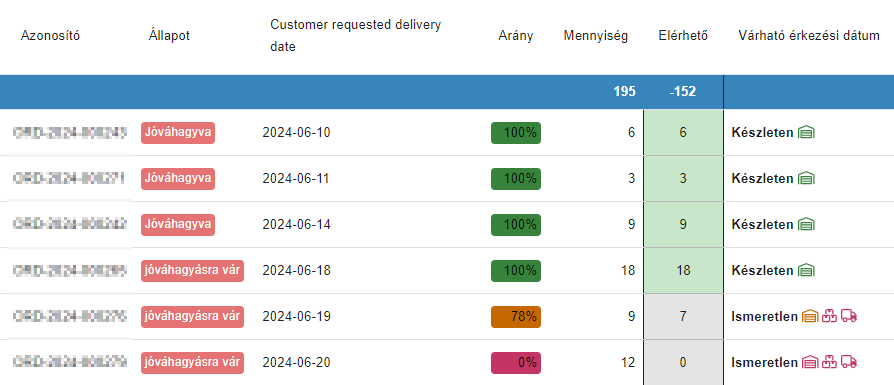This screenshot has width=894, height=385.
Task: Click the Customer requested delivery date header
Action: (356, 36)
